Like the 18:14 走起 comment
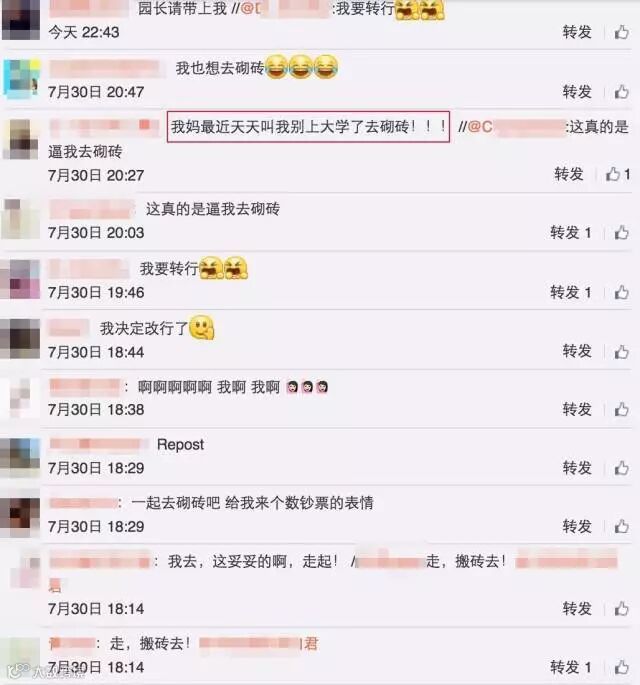Image resolution: width=640 pixels, height=685 pixels. [x=622, y=609]
